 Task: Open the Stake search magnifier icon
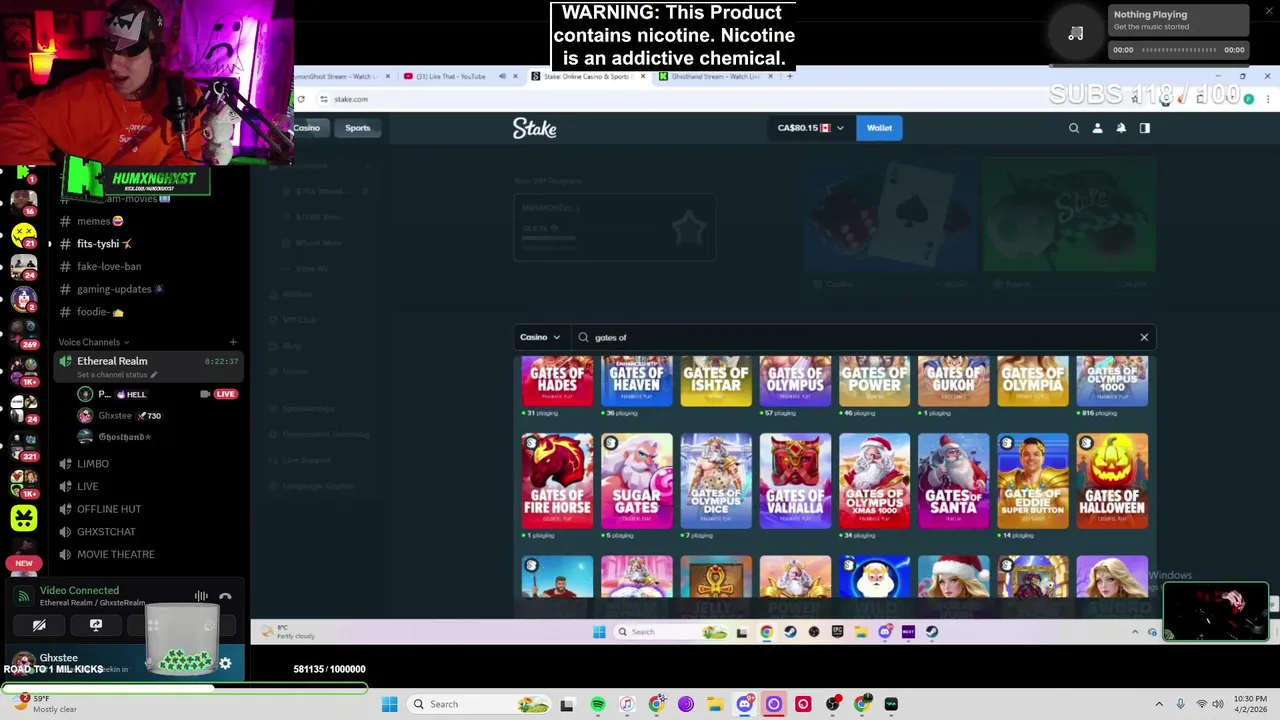1074,128
